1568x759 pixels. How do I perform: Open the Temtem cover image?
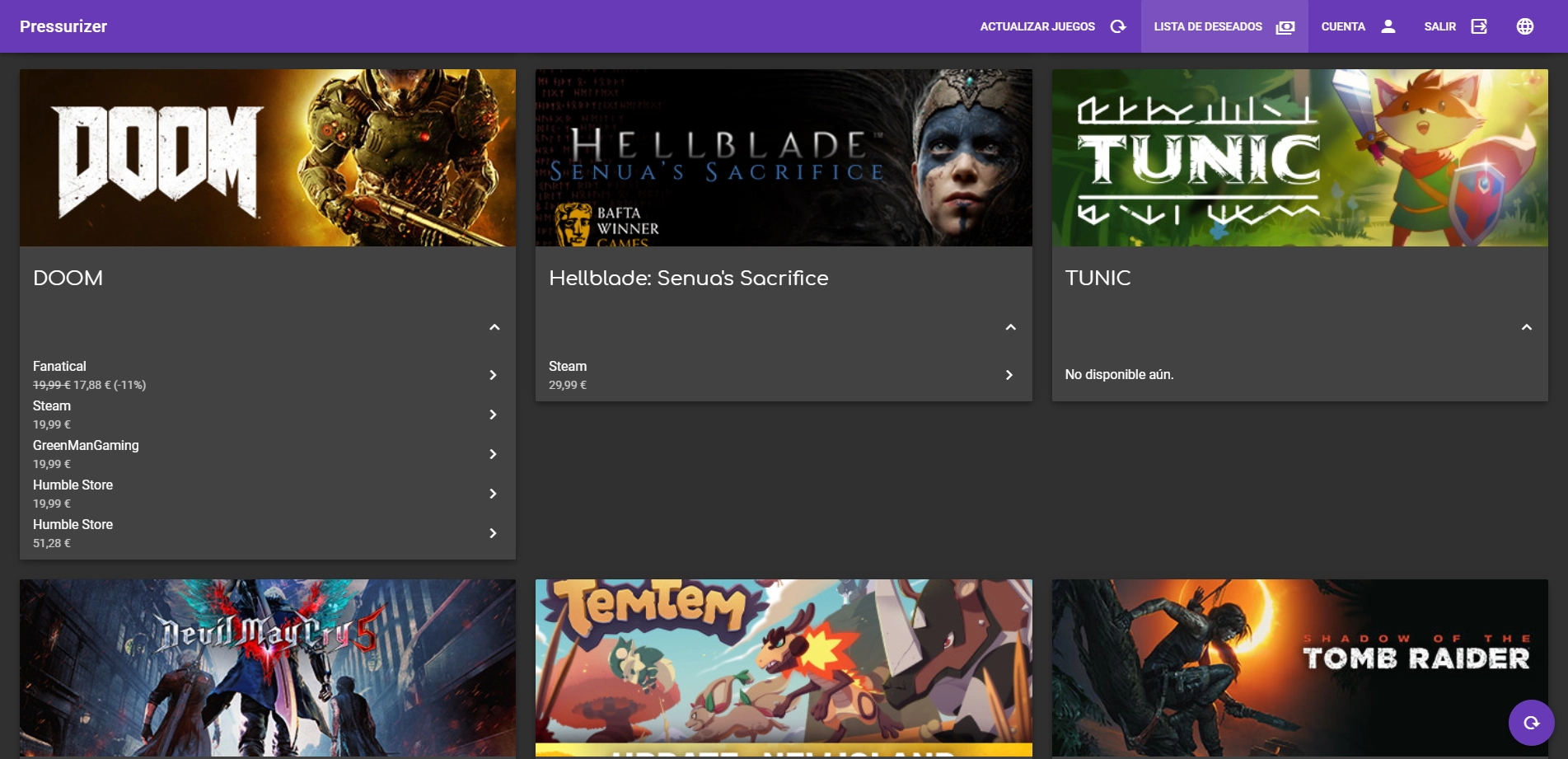[x=784, y=668]
